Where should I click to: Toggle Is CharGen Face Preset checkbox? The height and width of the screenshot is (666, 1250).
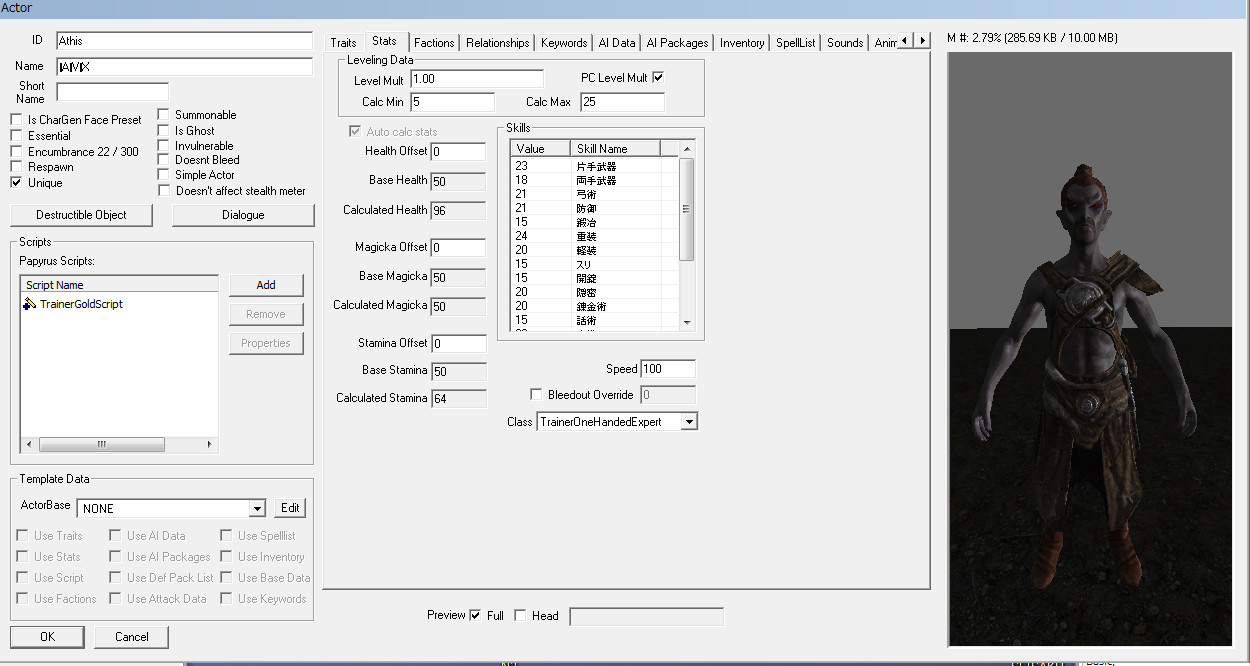16,120
